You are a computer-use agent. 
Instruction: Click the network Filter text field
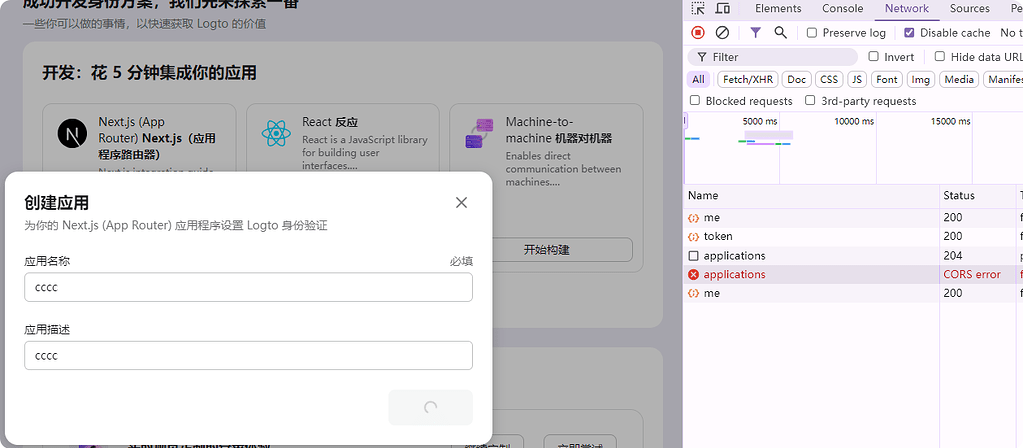pos(773,57)
